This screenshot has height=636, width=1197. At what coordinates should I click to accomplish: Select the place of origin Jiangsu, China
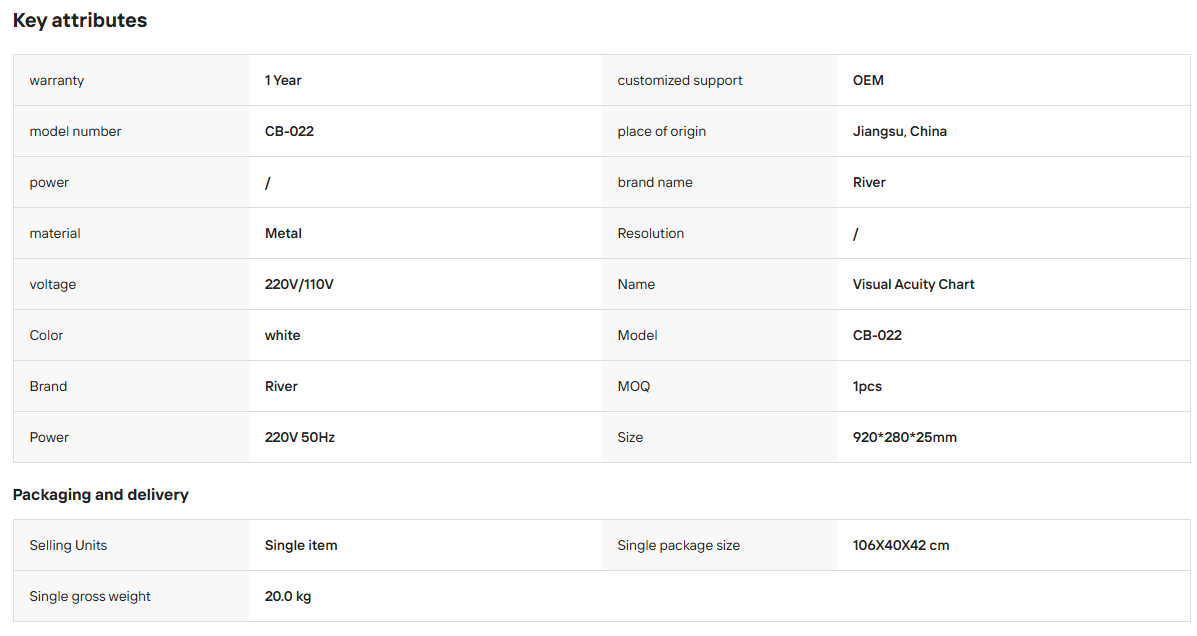click(899, 131)
